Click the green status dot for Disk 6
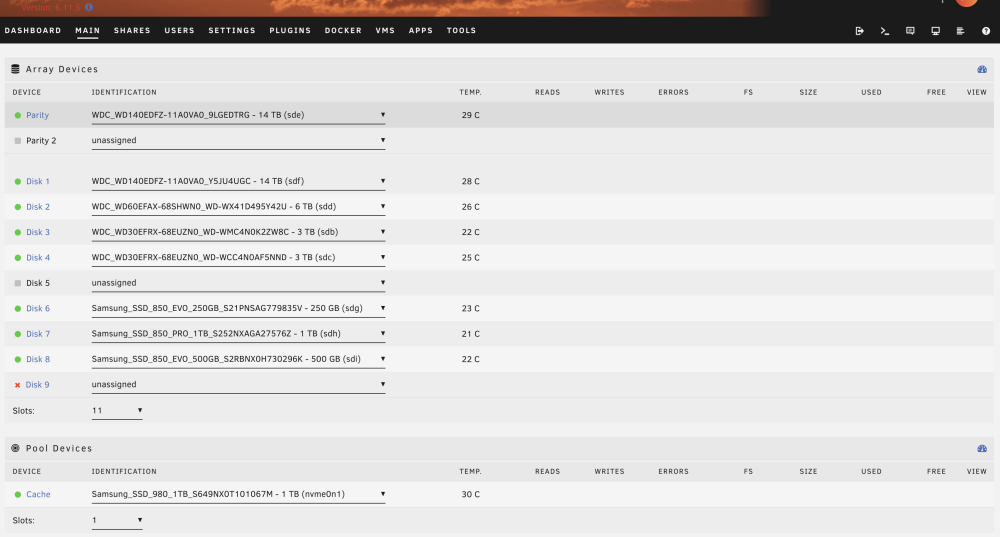 18,309
